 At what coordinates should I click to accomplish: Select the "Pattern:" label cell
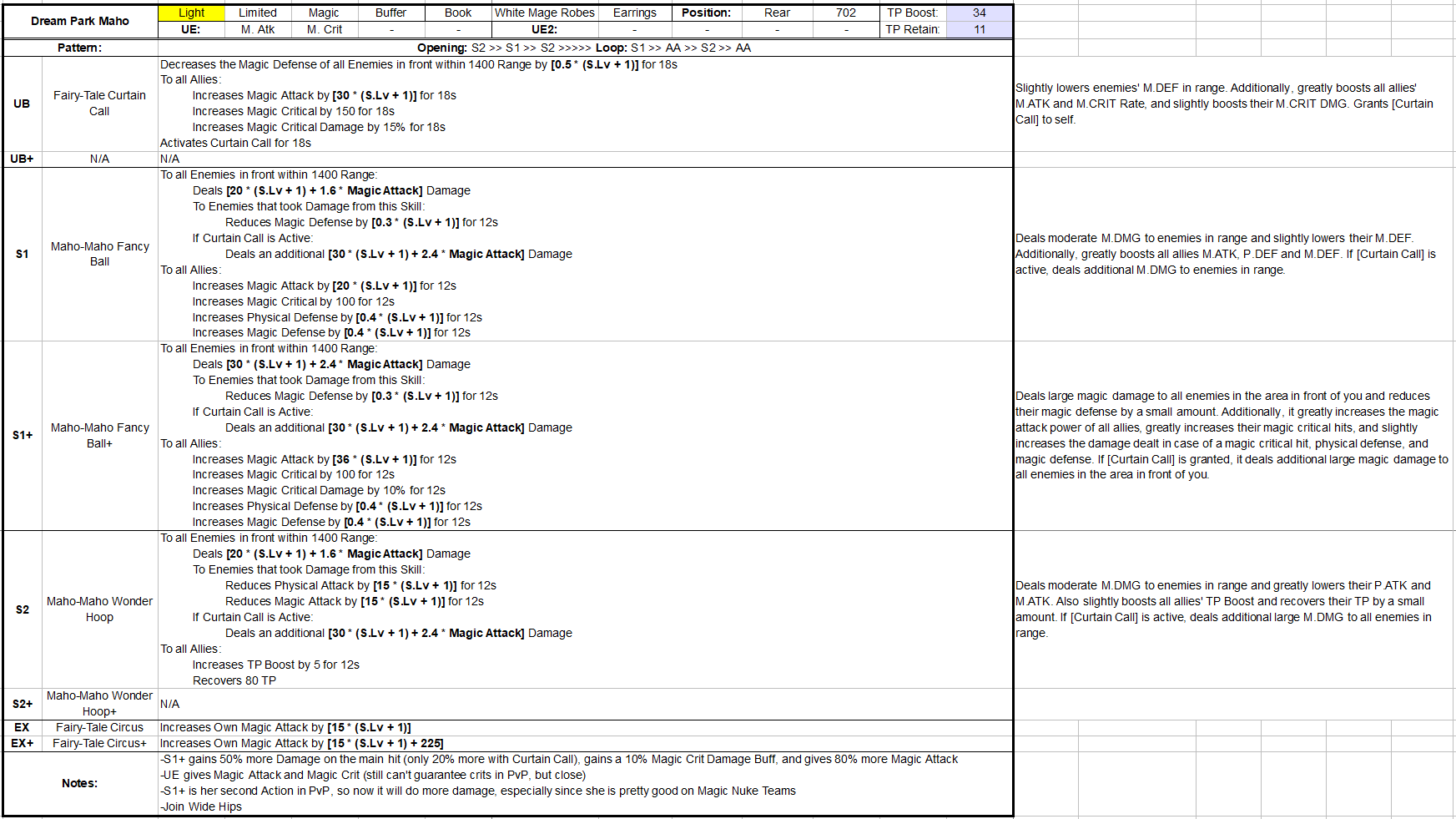(x=80, y=48)
